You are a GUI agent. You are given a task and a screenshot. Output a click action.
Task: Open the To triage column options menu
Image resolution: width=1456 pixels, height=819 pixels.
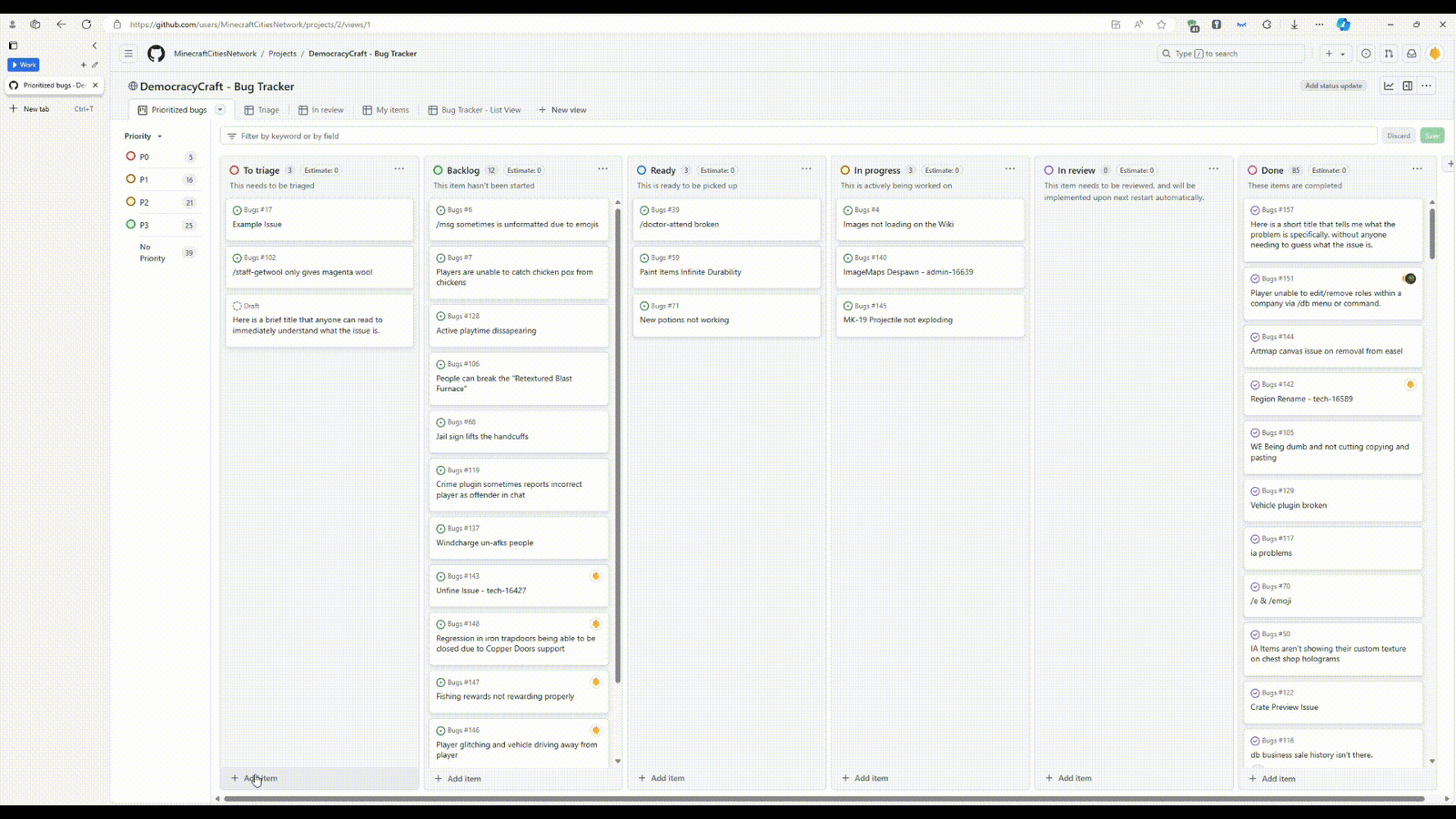click(399, 169)
